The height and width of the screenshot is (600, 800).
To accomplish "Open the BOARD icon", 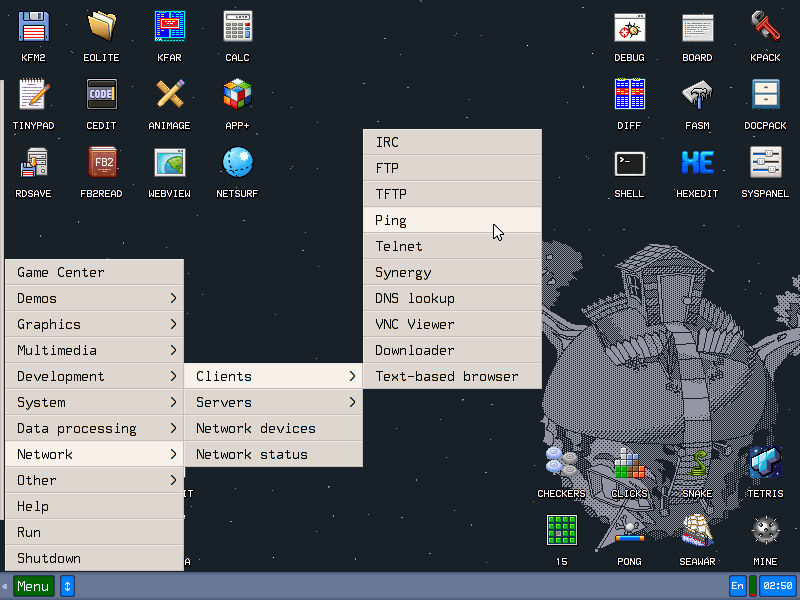I will [697, 27].
